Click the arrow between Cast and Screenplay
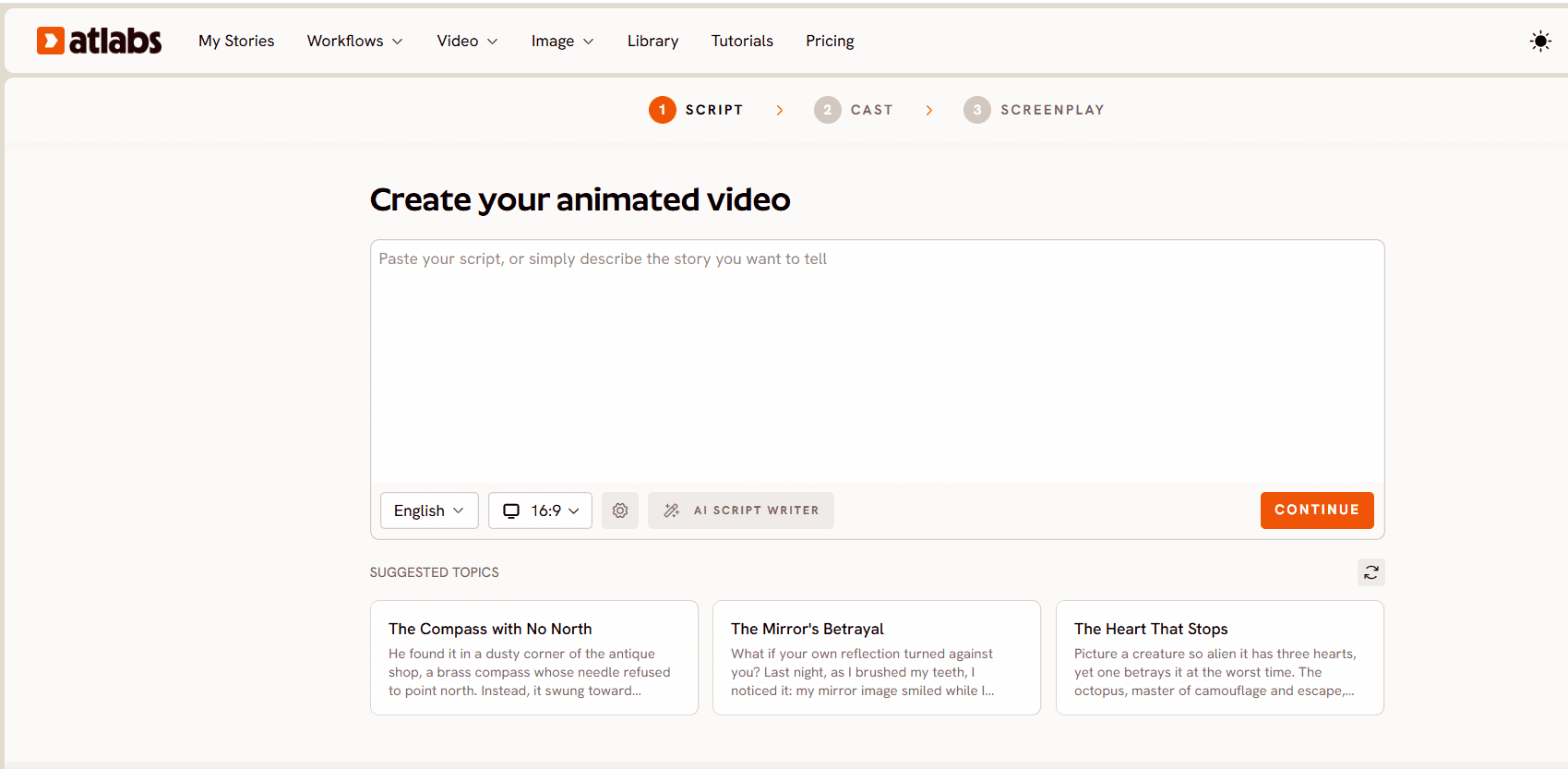1568x769 pixels. (929, 110)
